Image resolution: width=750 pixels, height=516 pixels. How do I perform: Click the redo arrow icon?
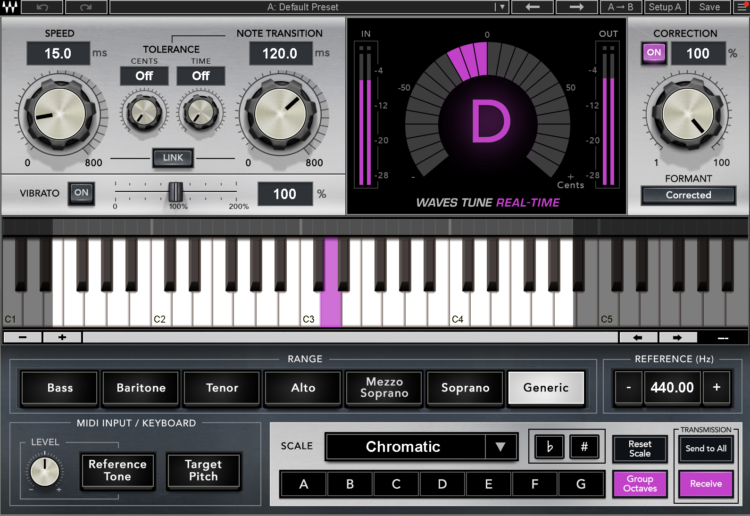[86, 7]
